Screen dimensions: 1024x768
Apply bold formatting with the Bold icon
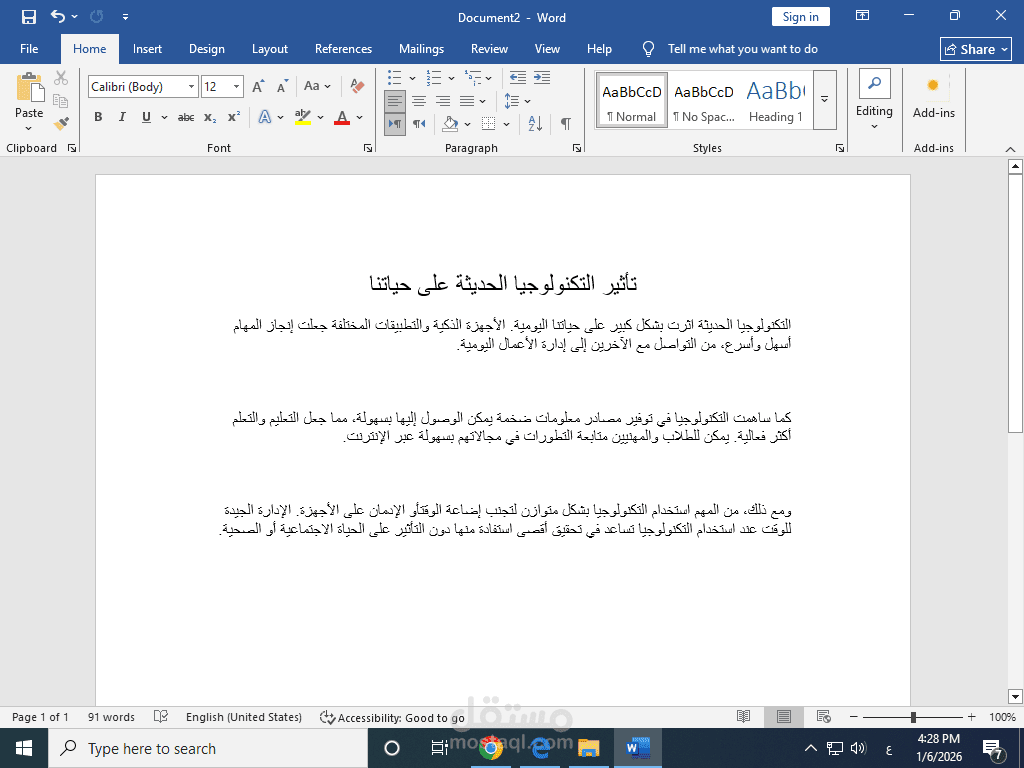tap(97, 117)
